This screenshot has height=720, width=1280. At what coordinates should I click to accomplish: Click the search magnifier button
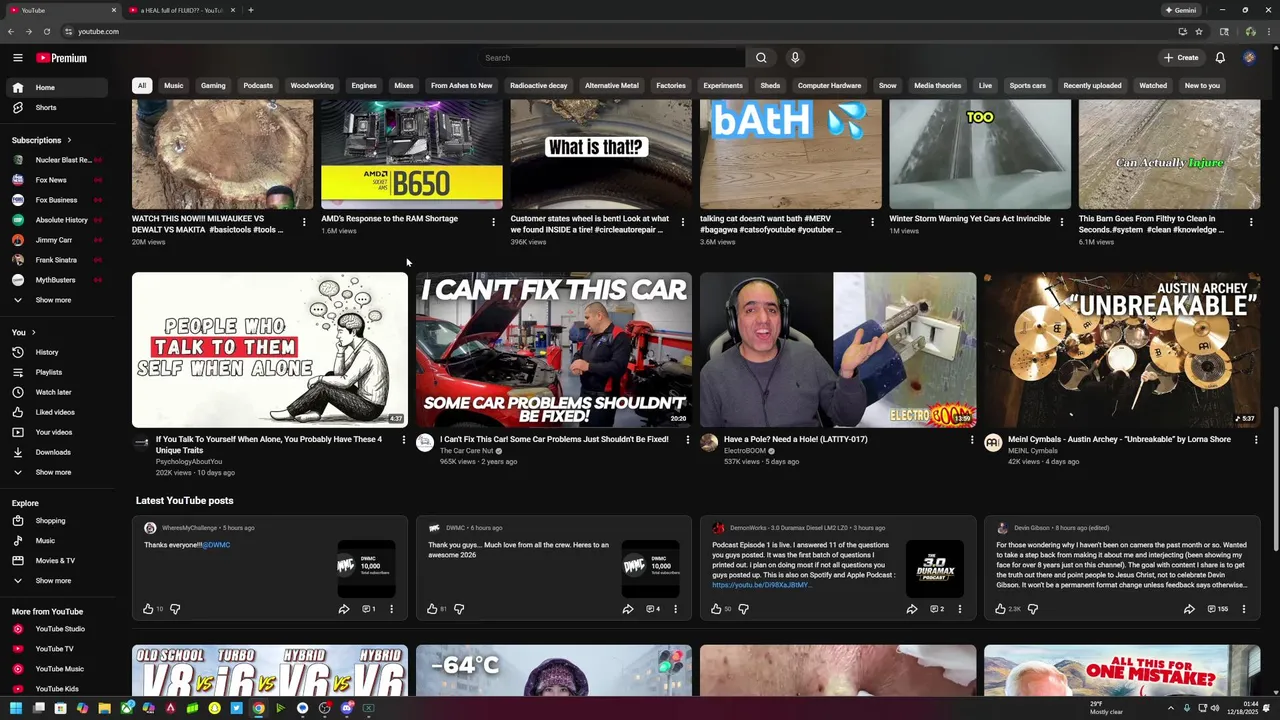tap(761, 58)
